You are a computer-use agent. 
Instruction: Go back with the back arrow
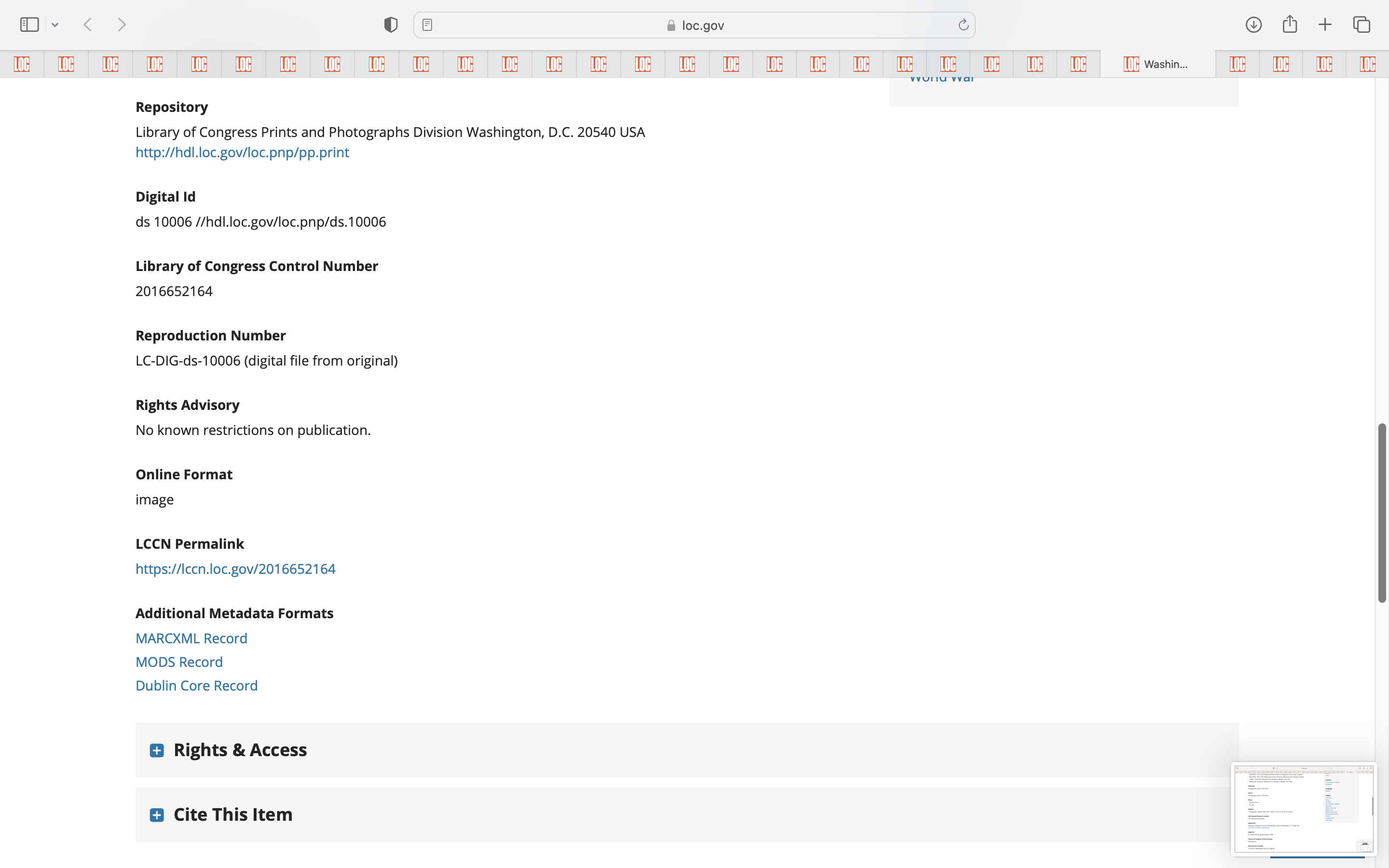88,25
